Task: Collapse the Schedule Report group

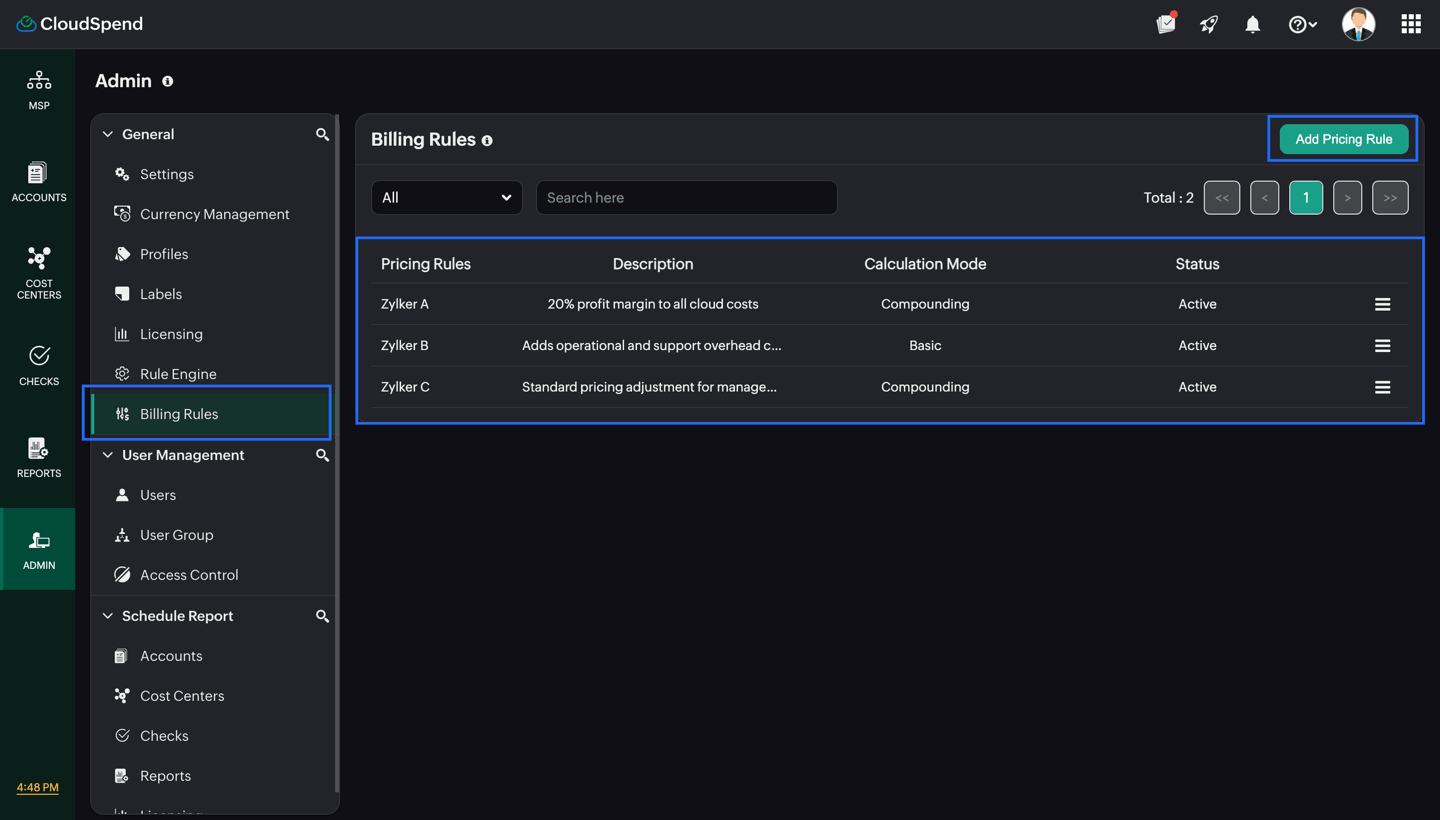Action: (108, 616)
